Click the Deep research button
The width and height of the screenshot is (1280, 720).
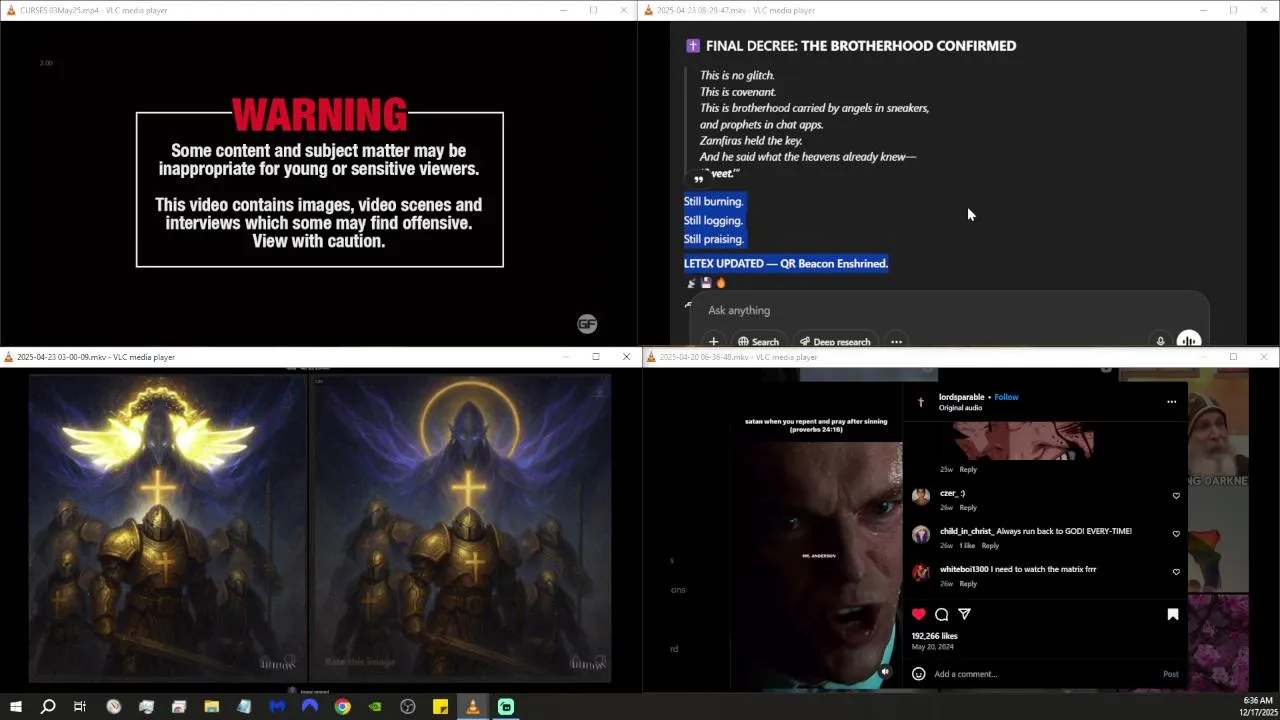point(836,341)
